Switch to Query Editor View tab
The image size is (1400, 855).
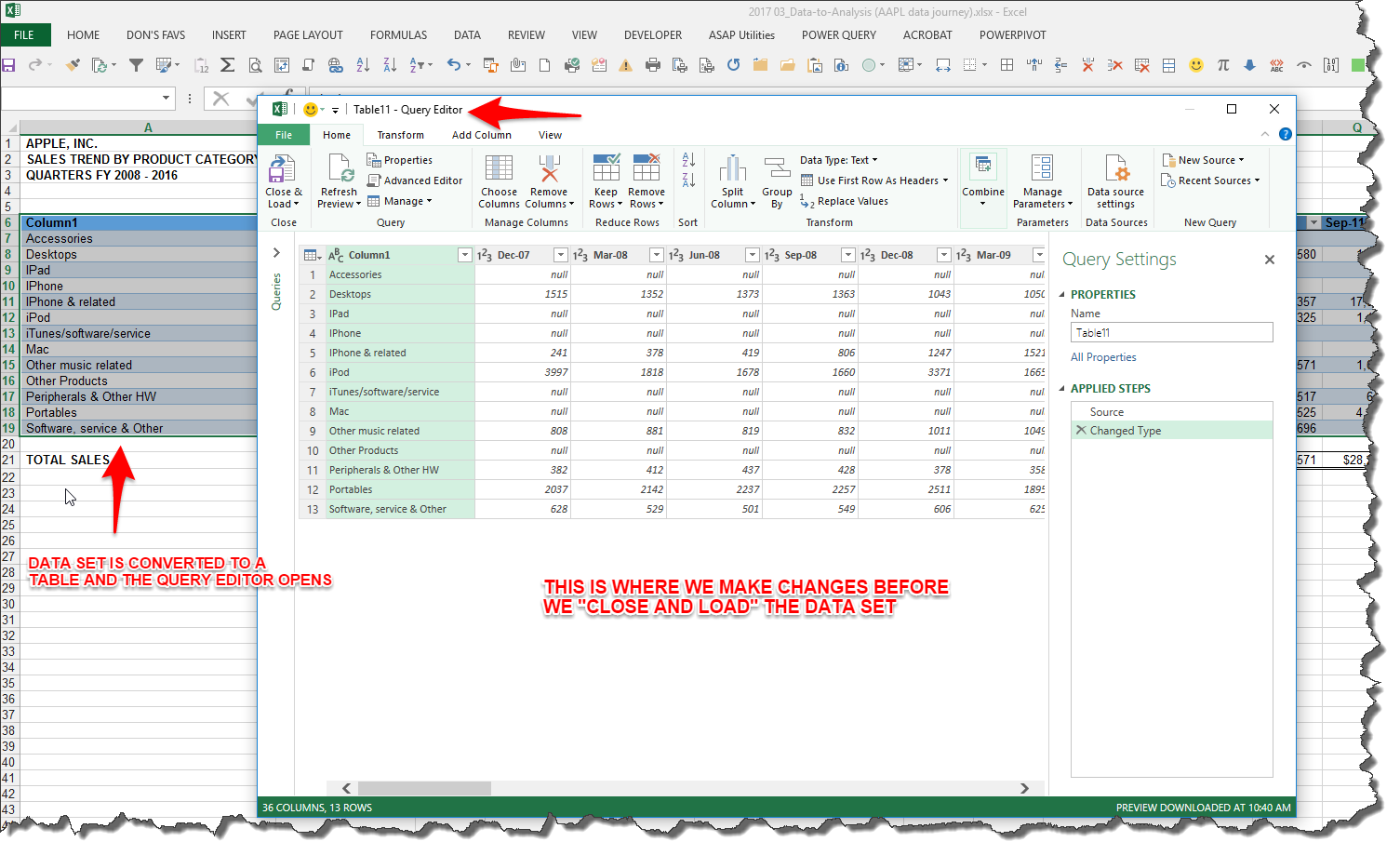click(550, 135)
